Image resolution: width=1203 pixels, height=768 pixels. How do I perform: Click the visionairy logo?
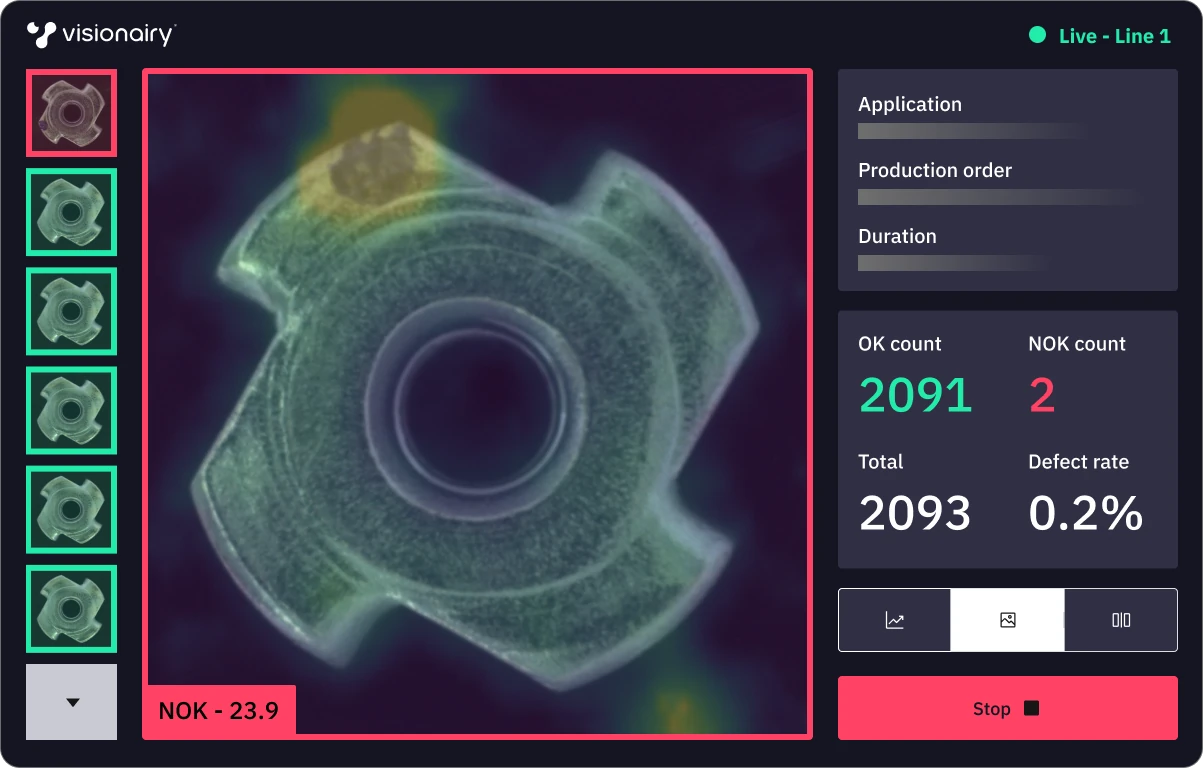click(101, 35)
